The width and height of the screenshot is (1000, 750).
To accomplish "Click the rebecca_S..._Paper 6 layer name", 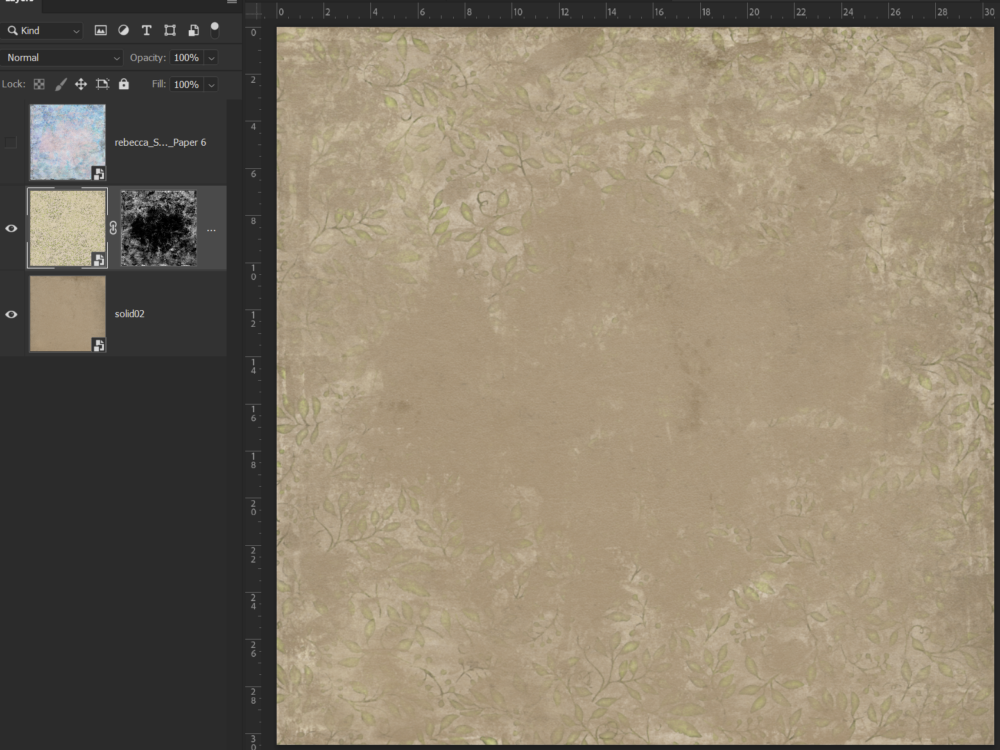I will [x=160, y=142].
